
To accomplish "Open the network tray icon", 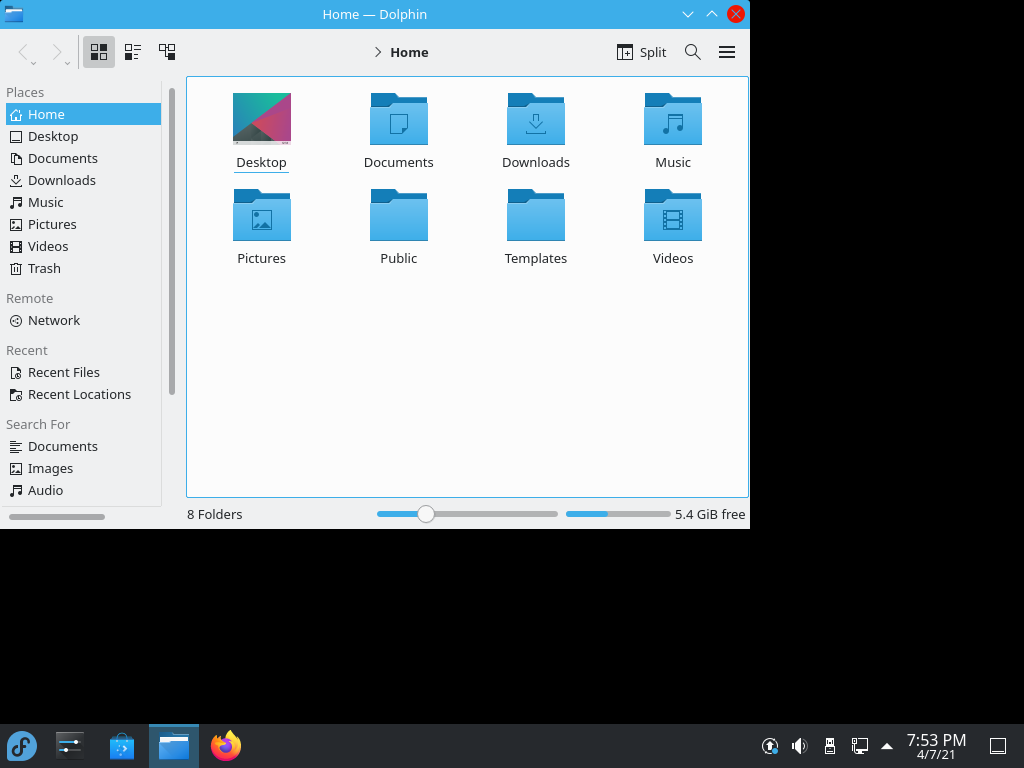I will tap(859, 746).
